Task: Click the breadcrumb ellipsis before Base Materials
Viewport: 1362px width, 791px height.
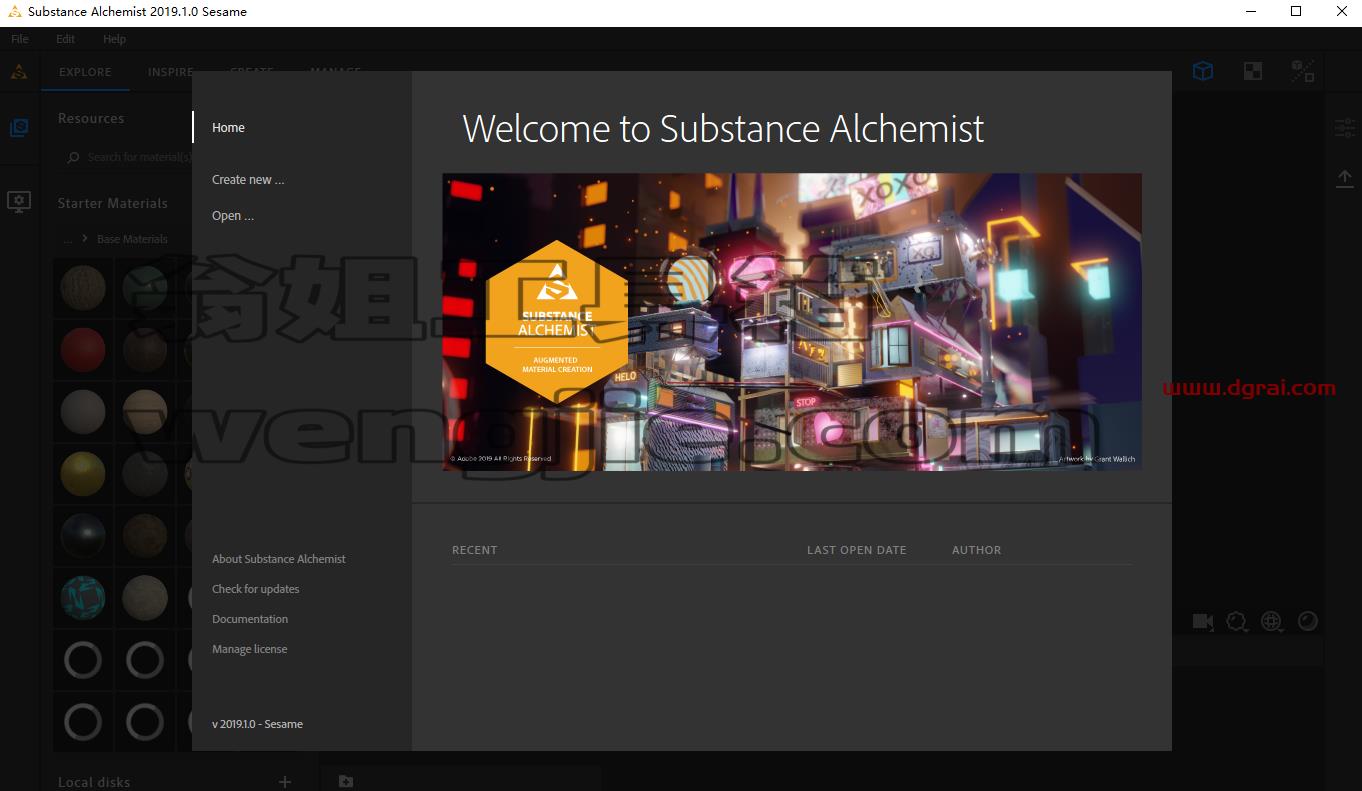Action: point(68,240)
